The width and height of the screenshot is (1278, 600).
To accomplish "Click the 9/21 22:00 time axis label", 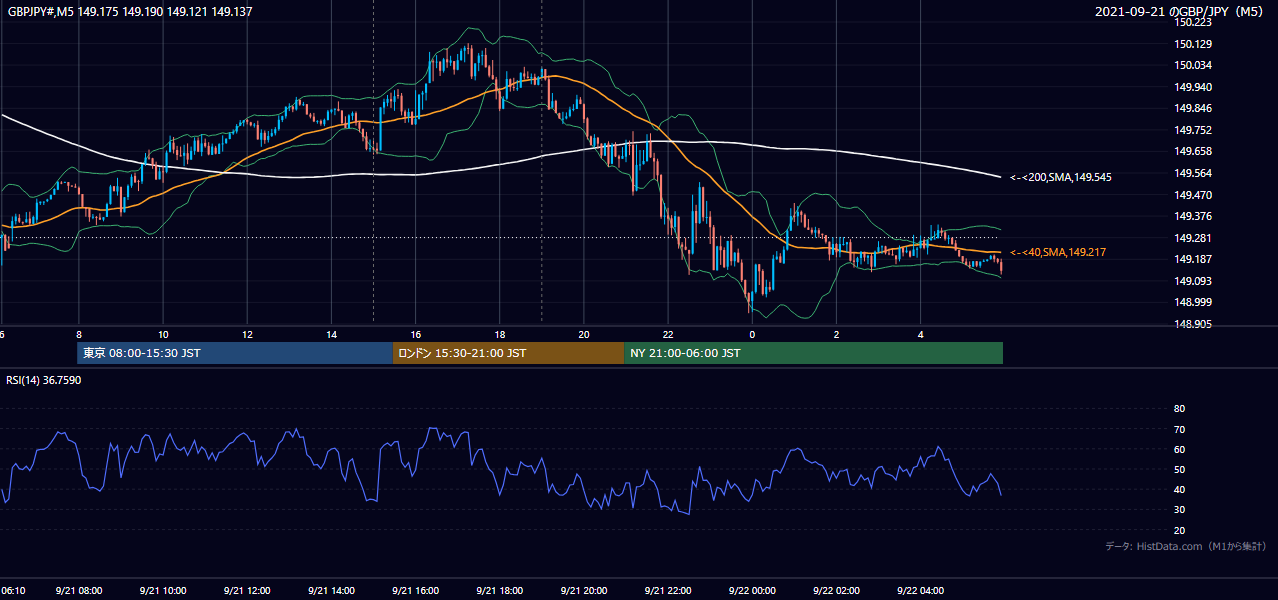I will coord(668,591).
